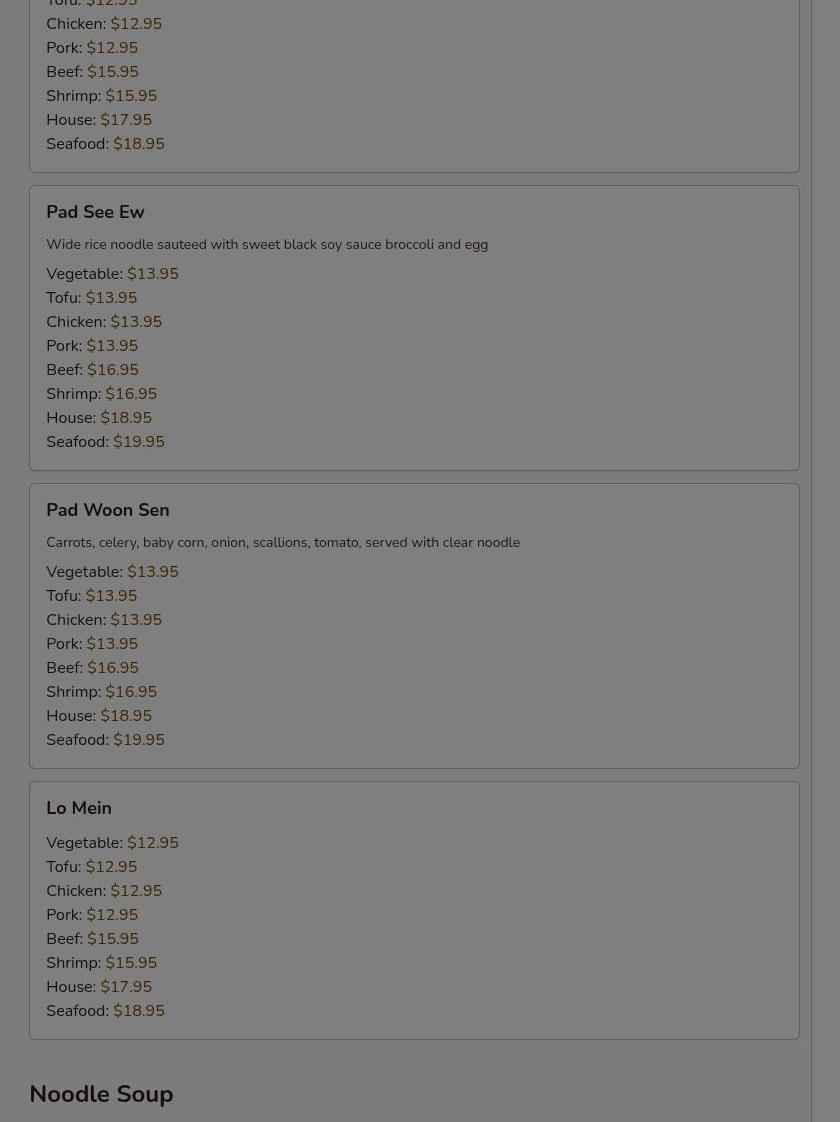This screenshot has height=1122, width=840.
Task: Choose Pad Woon Sen Tofu $13.95
Action: [x=92, y=595]
